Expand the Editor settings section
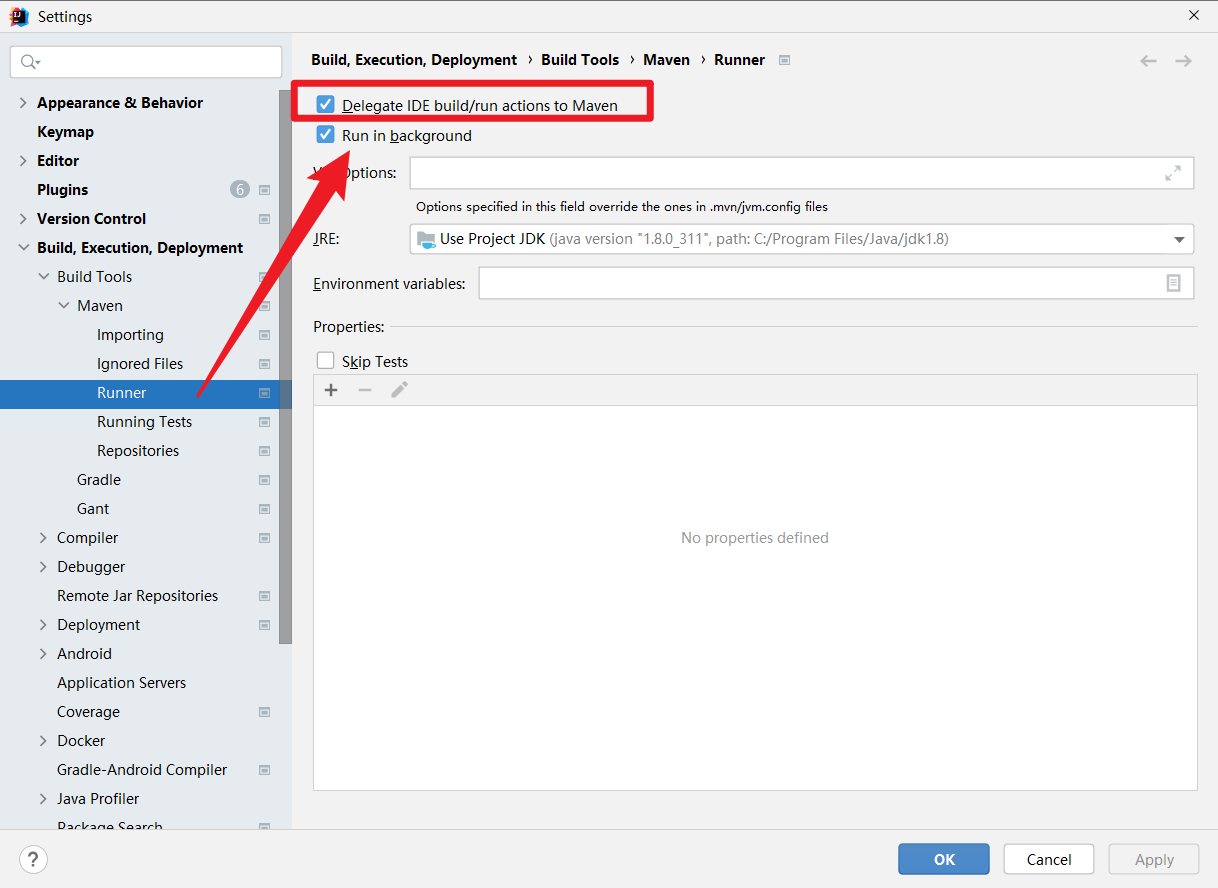 [23, 161]
